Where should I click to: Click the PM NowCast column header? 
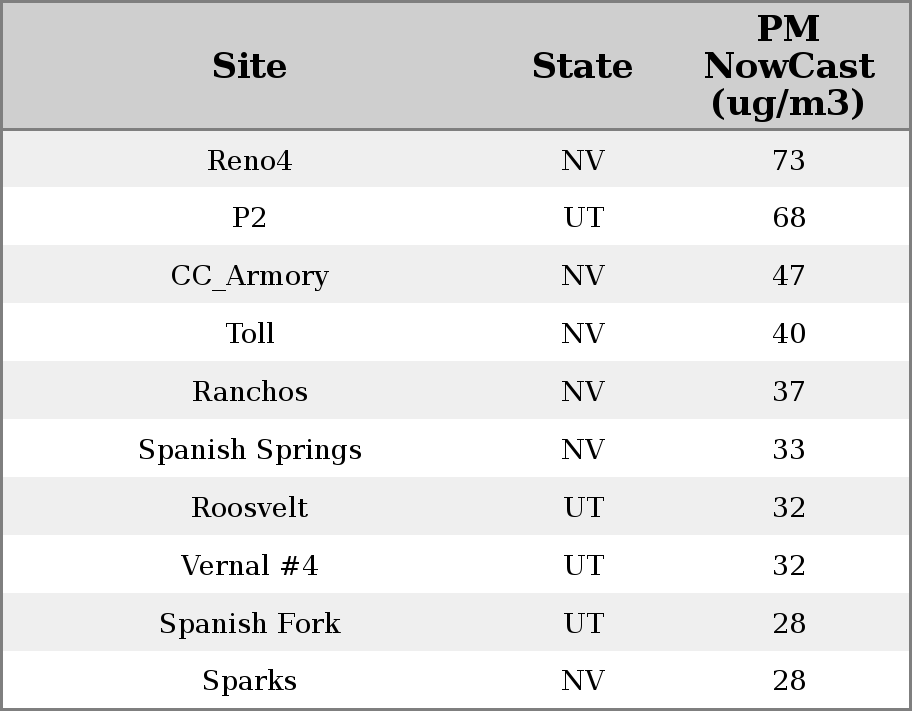[788, 67]
